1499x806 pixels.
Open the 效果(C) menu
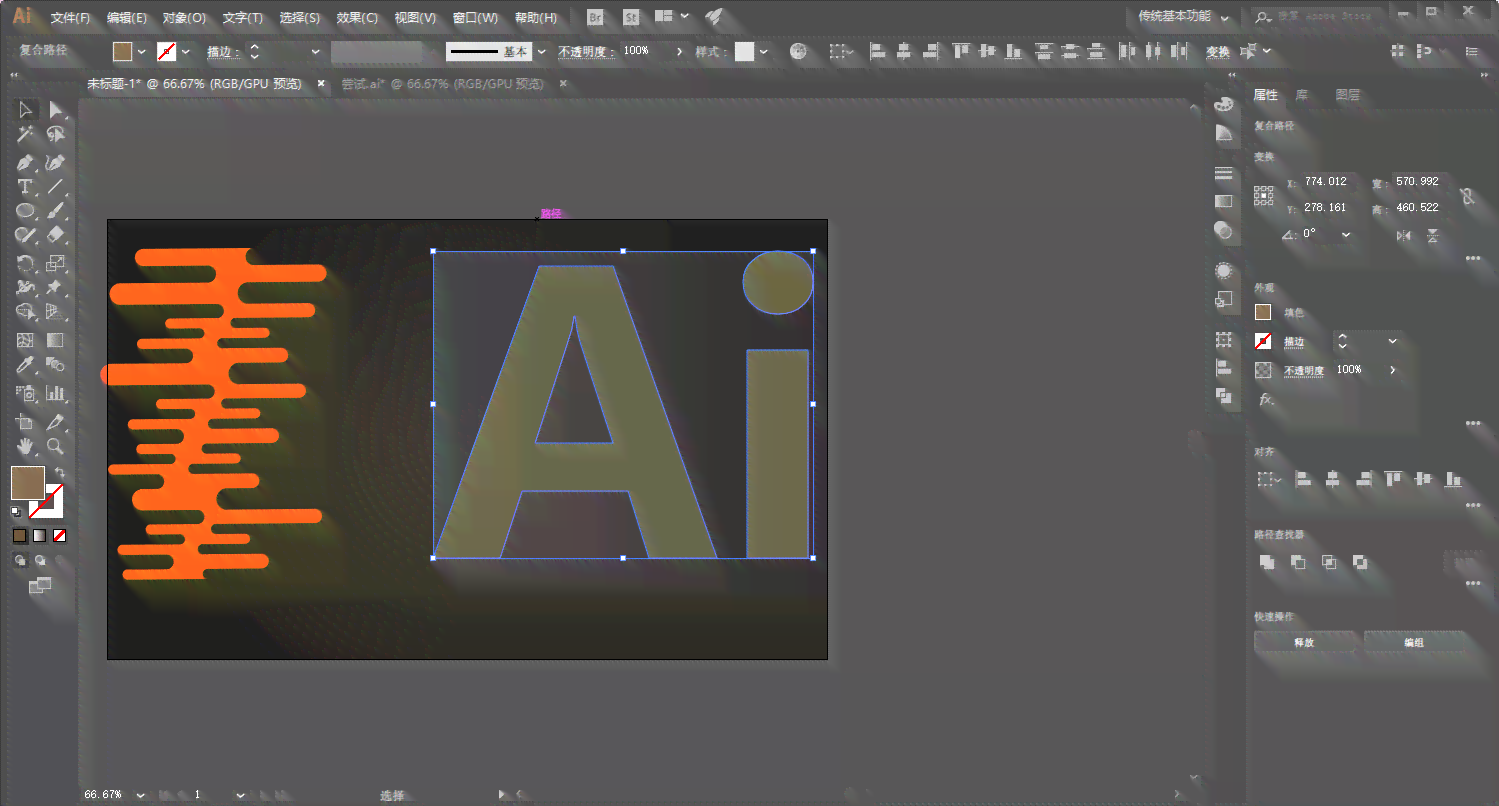[357, 18]
